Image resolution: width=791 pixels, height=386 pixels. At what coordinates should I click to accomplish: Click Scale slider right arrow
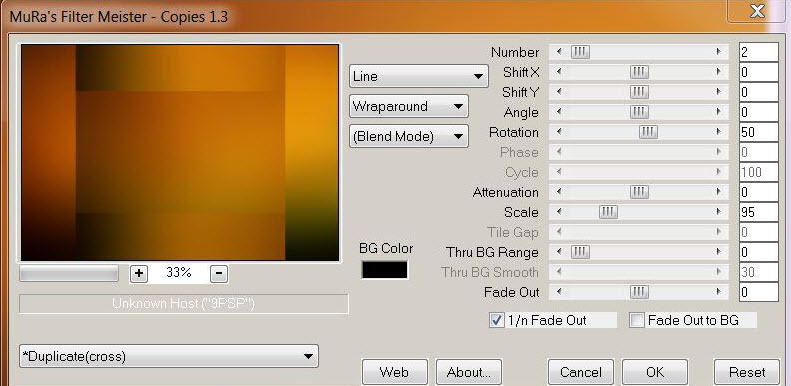click(719, 212)
